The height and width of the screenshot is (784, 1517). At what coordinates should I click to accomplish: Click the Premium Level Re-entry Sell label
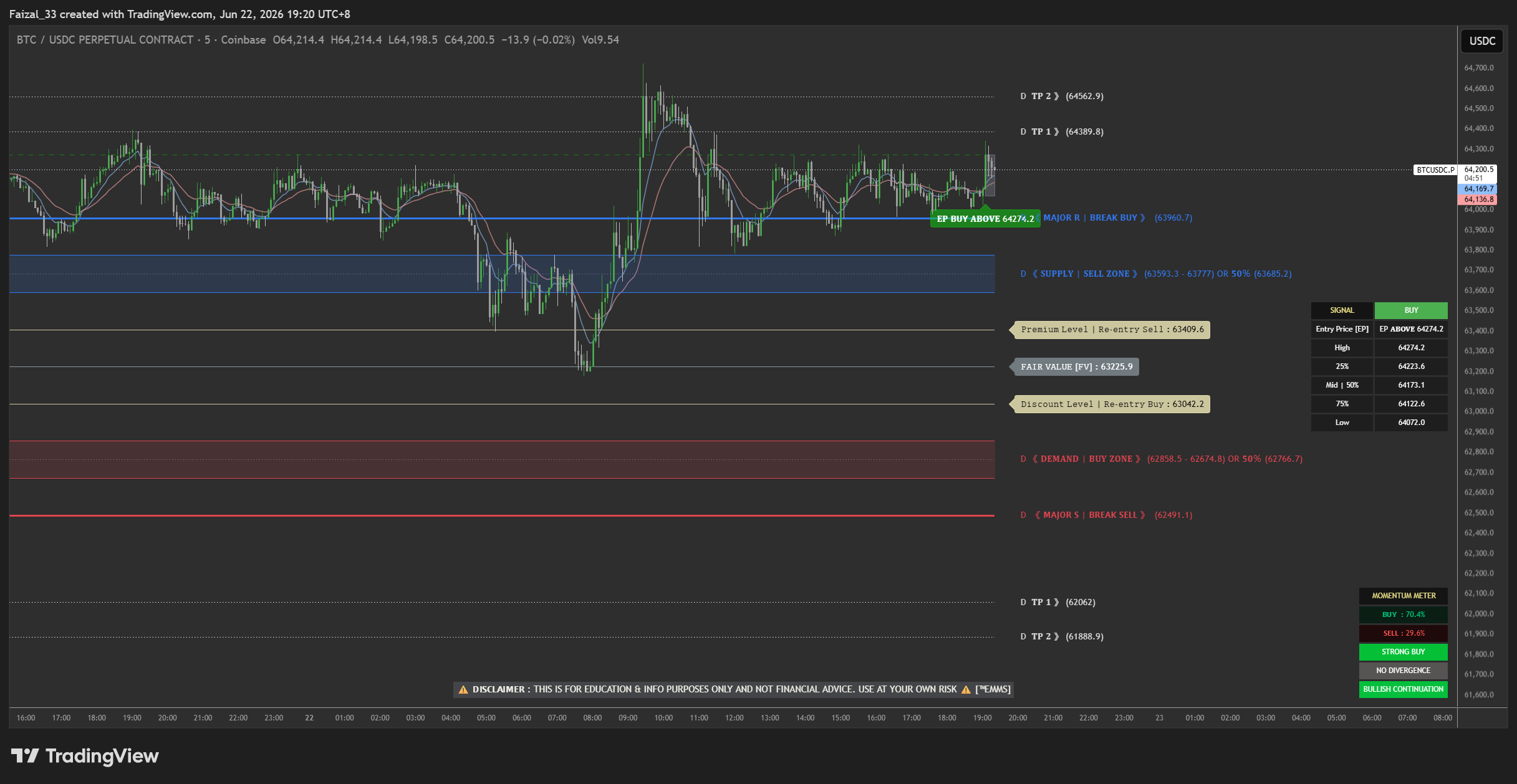[1112, 330]
